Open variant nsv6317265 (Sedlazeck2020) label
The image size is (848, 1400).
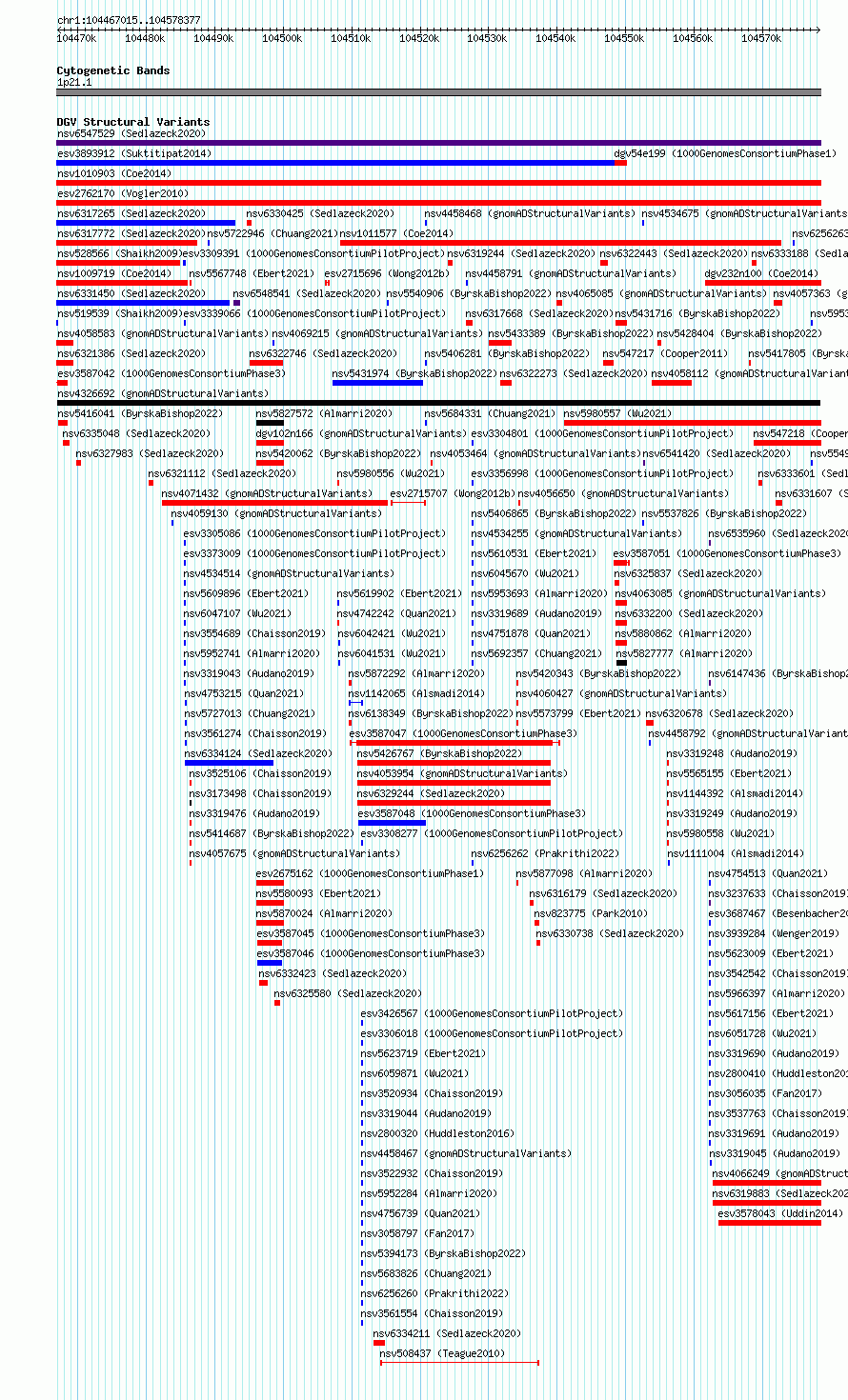click(x=131, y=214)
